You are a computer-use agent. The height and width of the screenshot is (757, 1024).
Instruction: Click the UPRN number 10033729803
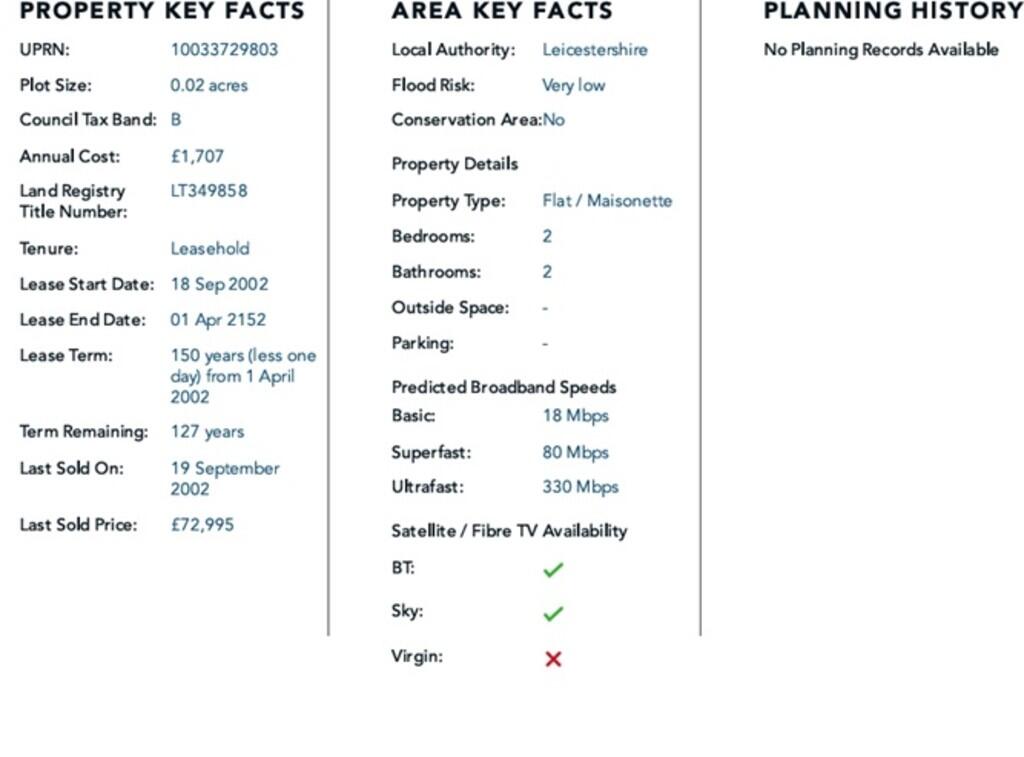click(x=224, y=49)
